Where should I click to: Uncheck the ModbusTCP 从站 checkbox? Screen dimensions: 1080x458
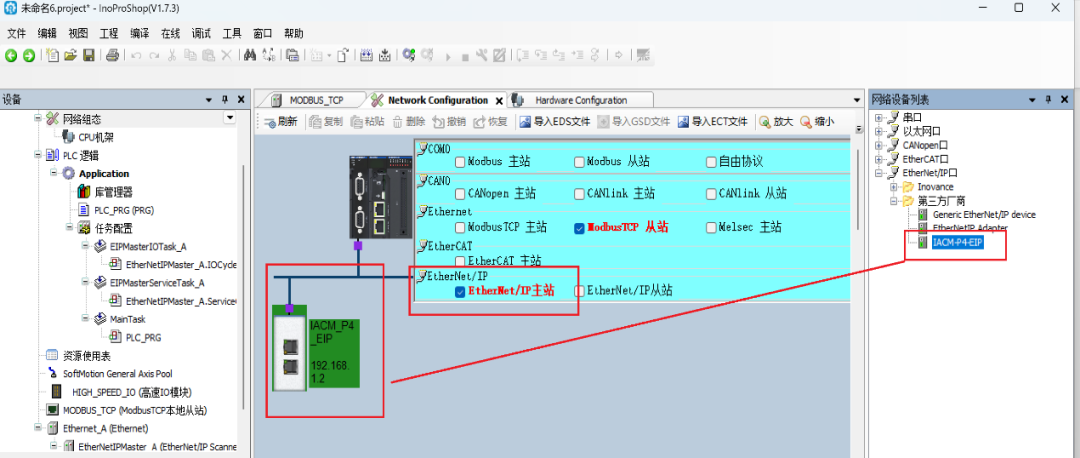[580, 228]
